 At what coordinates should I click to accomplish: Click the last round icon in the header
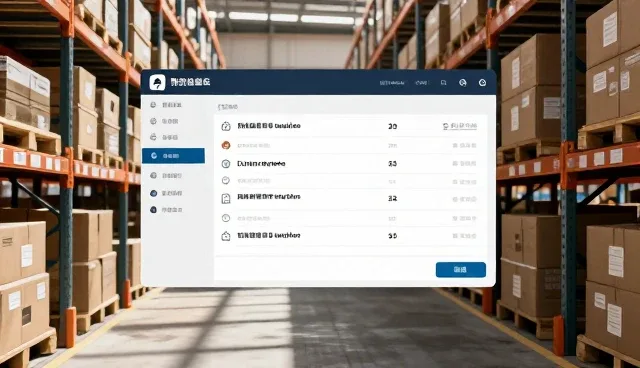pyautogui.click(x=482, y=83)
